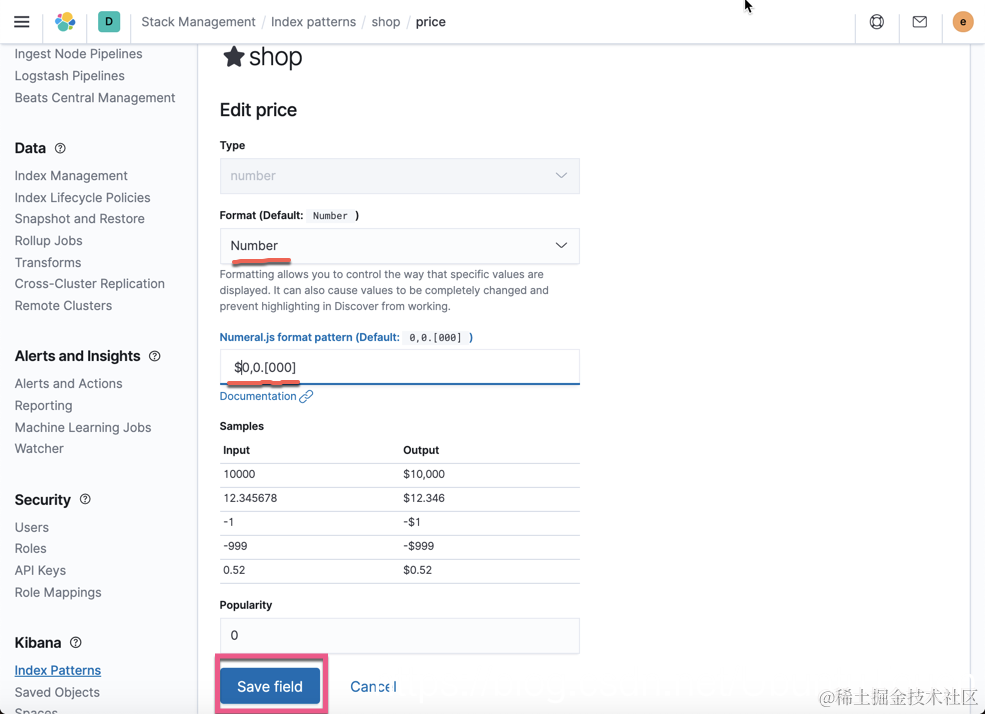Click the Edit price heading
985x714 pixels.
tap(258, 110)
